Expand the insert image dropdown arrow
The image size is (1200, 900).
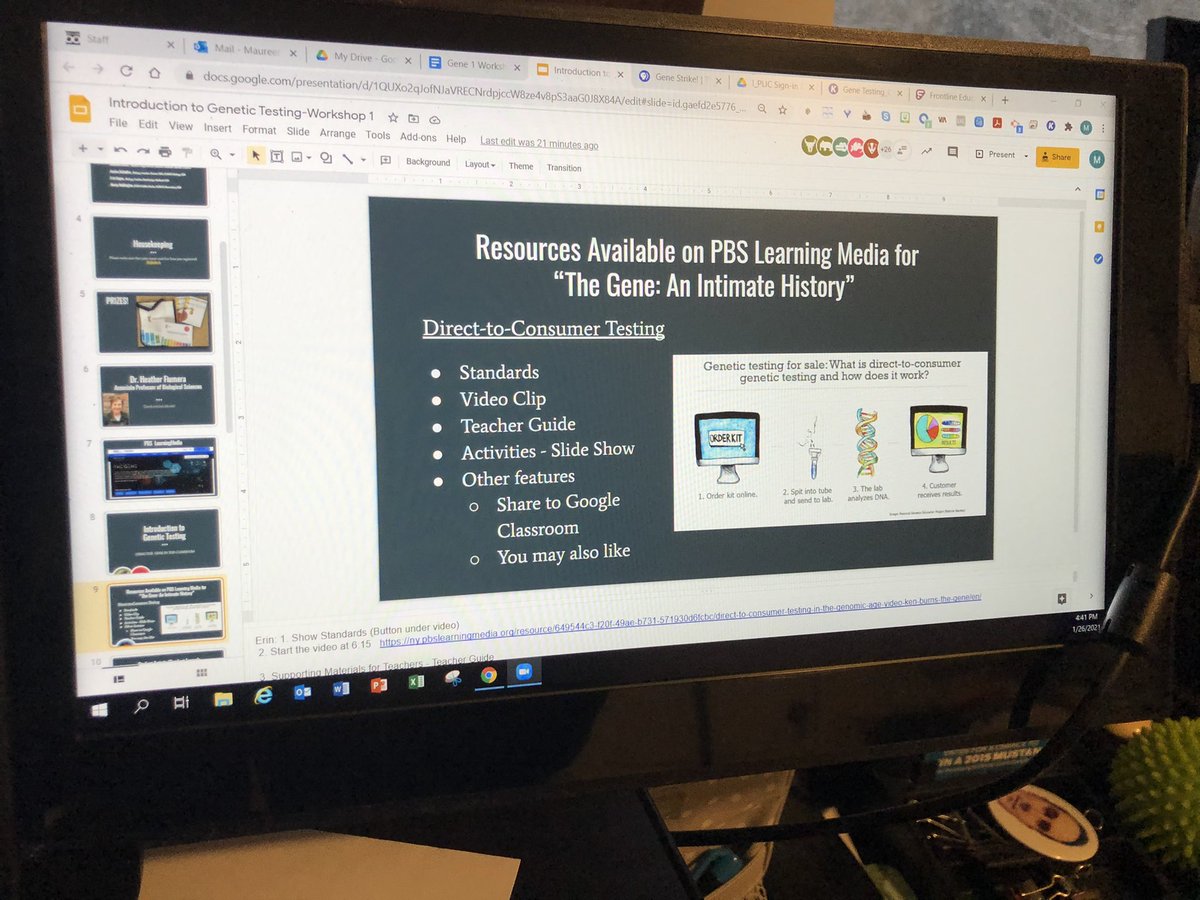(309, 156)
